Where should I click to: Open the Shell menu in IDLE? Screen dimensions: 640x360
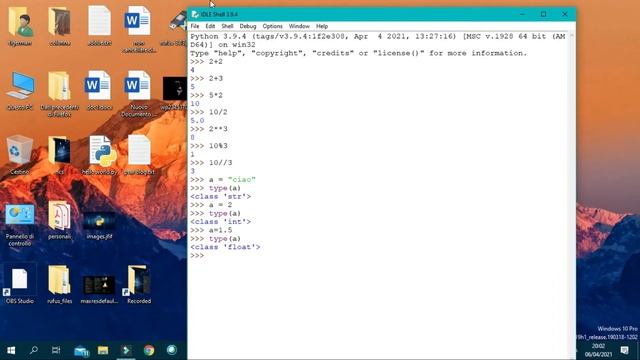[x=227, y=26]
